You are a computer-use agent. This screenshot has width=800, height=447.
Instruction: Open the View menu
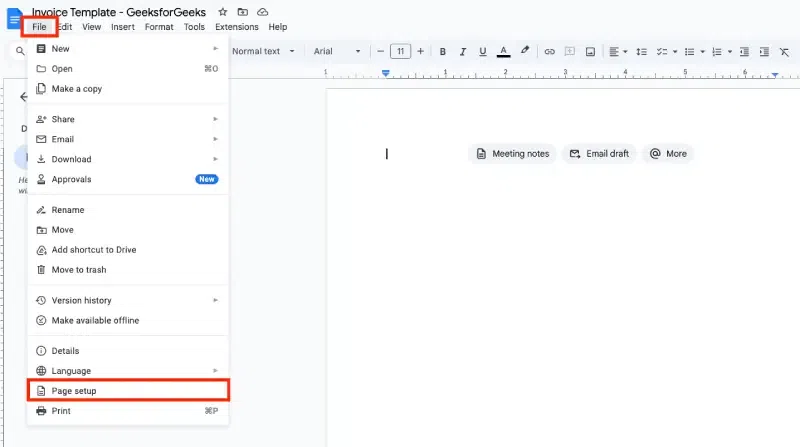(92, 27)
